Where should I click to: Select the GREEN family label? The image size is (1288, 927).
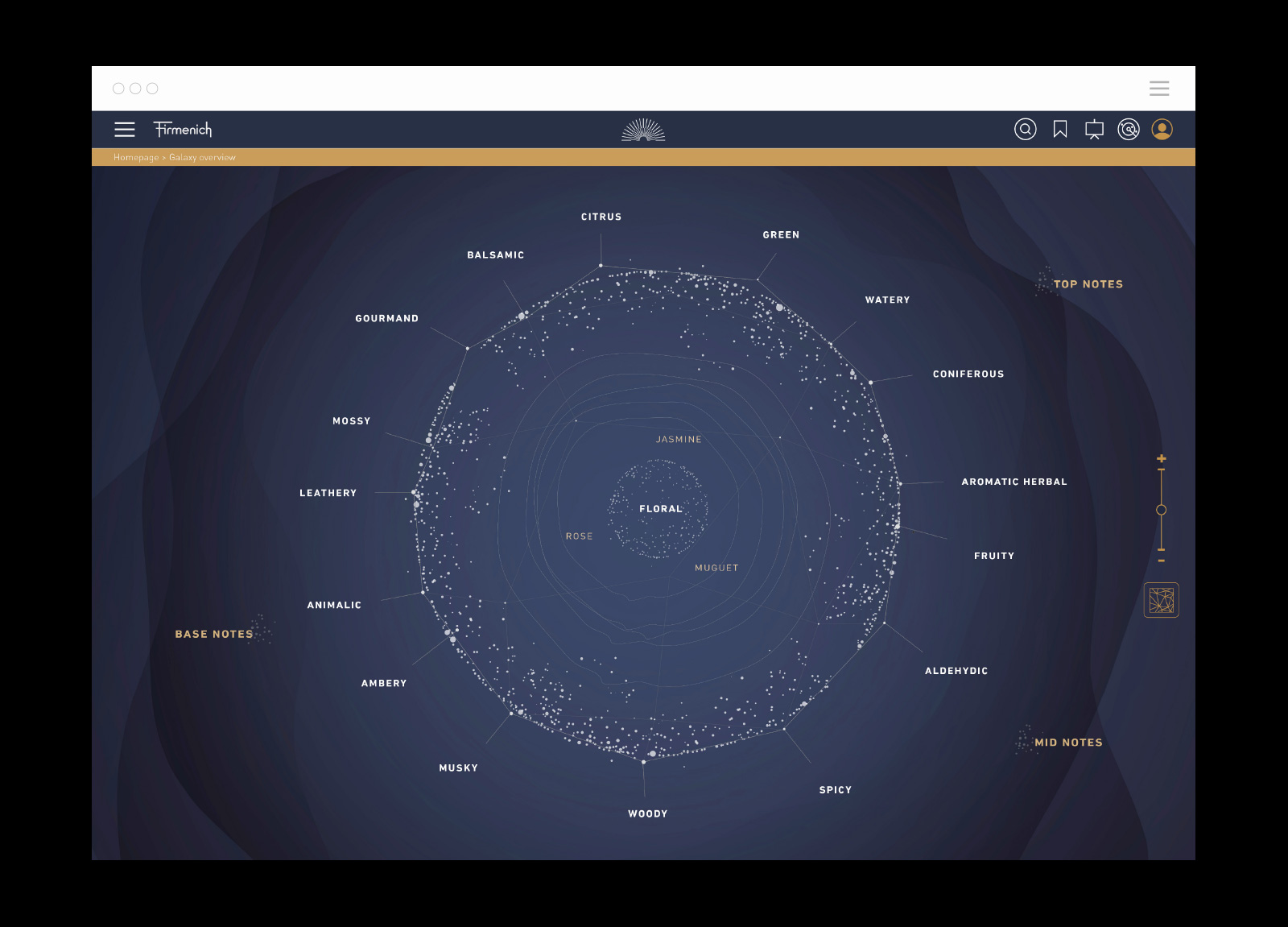781,235
